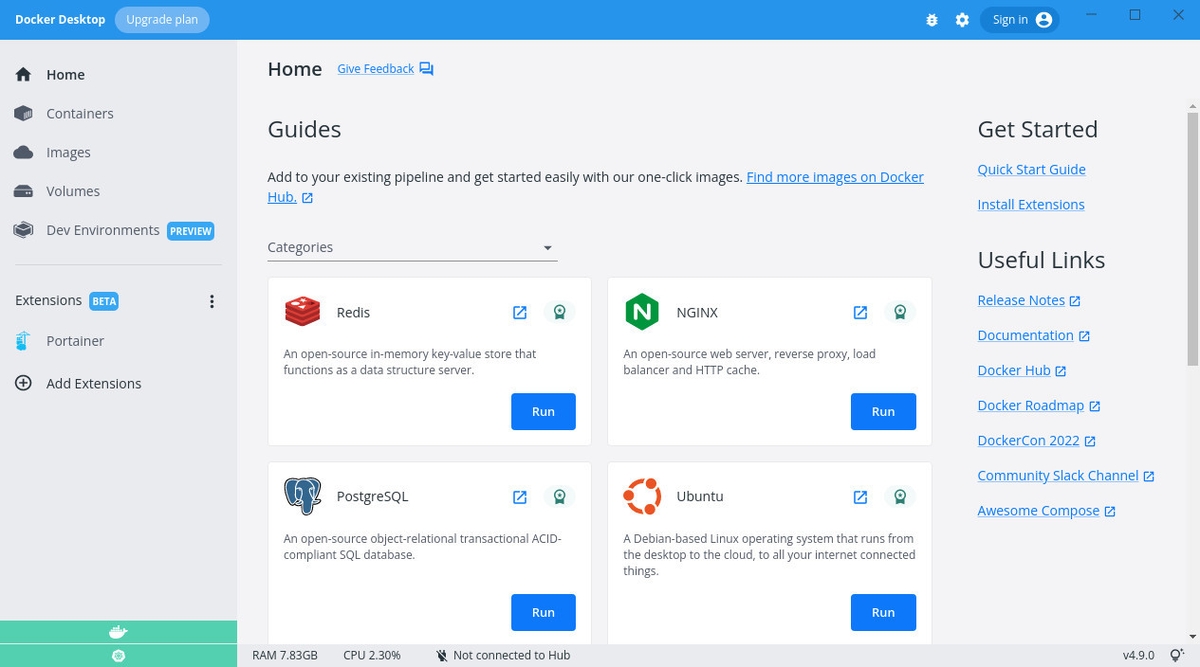This screenshot has height=667, width=1200.
Task: Open Dev Environments preview section
Action: 103,230
